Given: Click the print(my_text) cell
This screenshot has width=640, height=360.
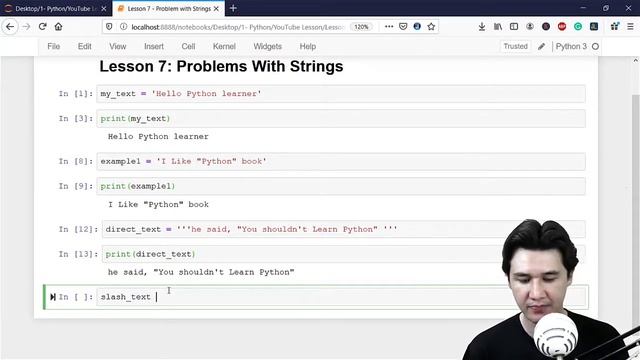Looking at the screenshot, I should tap(341, 118).
